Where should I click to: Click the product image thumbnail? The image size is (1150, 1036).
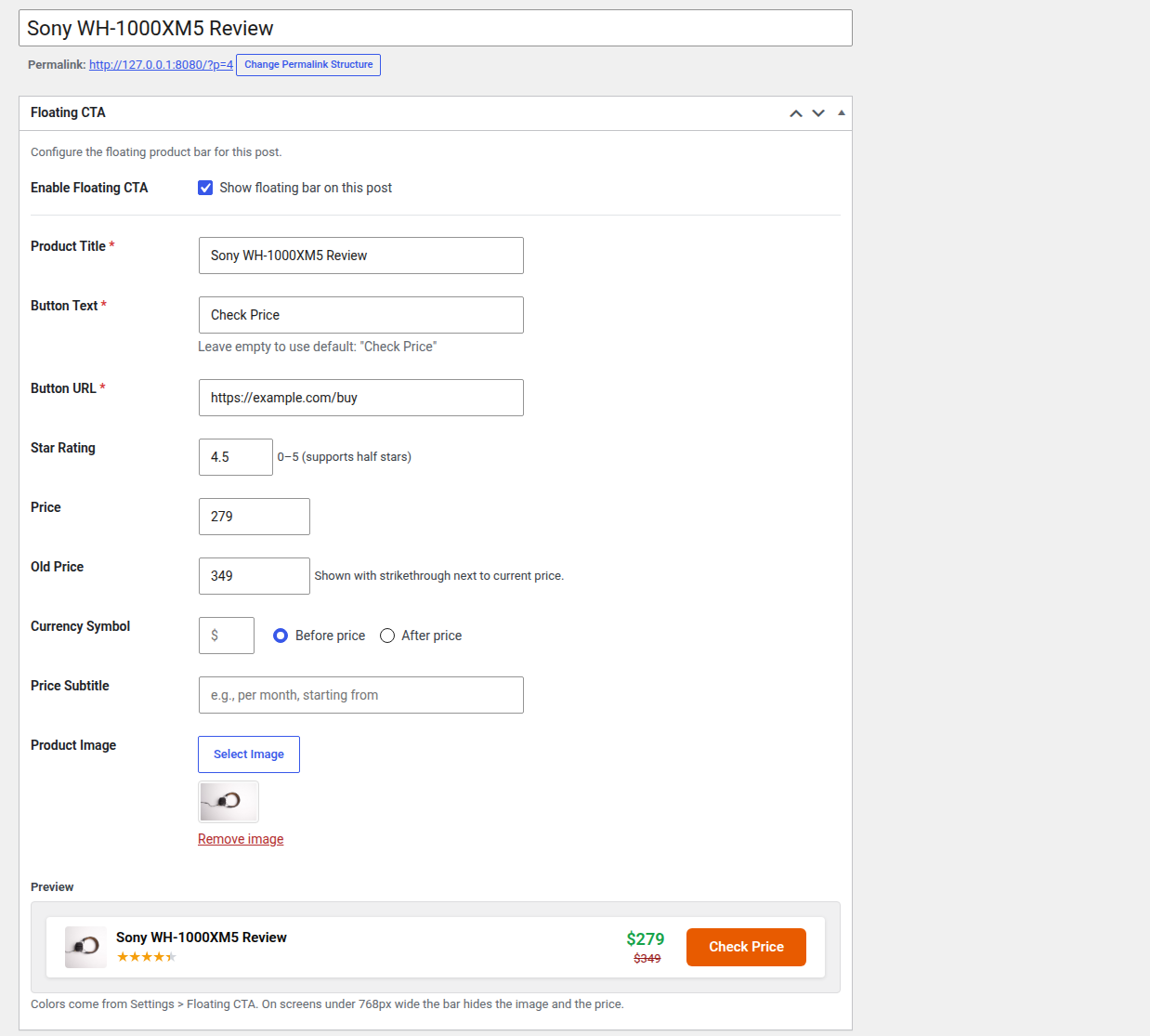pyautogui.click(x=229, y=802)
